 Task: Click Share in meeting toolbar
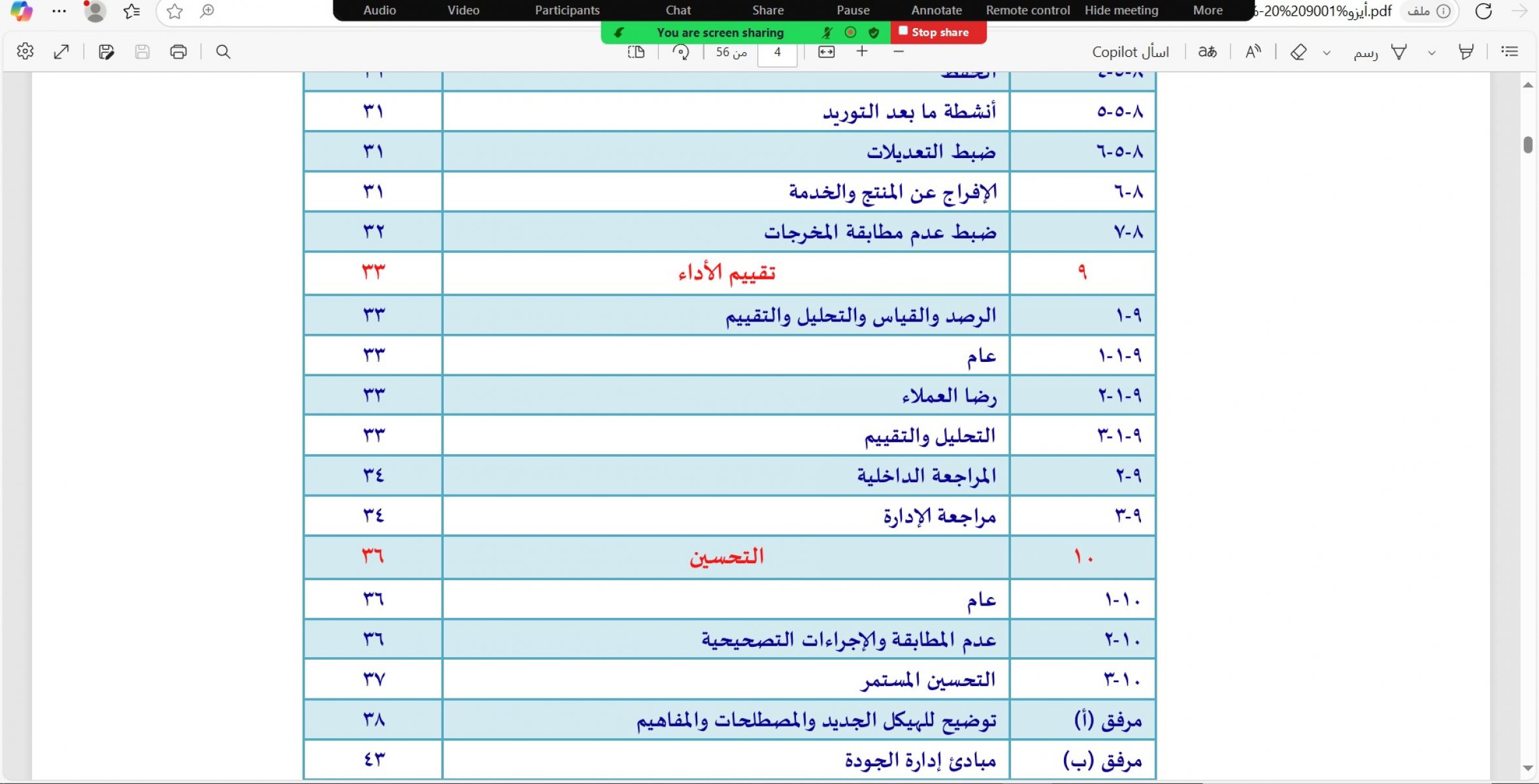click(x=768, y=10)
